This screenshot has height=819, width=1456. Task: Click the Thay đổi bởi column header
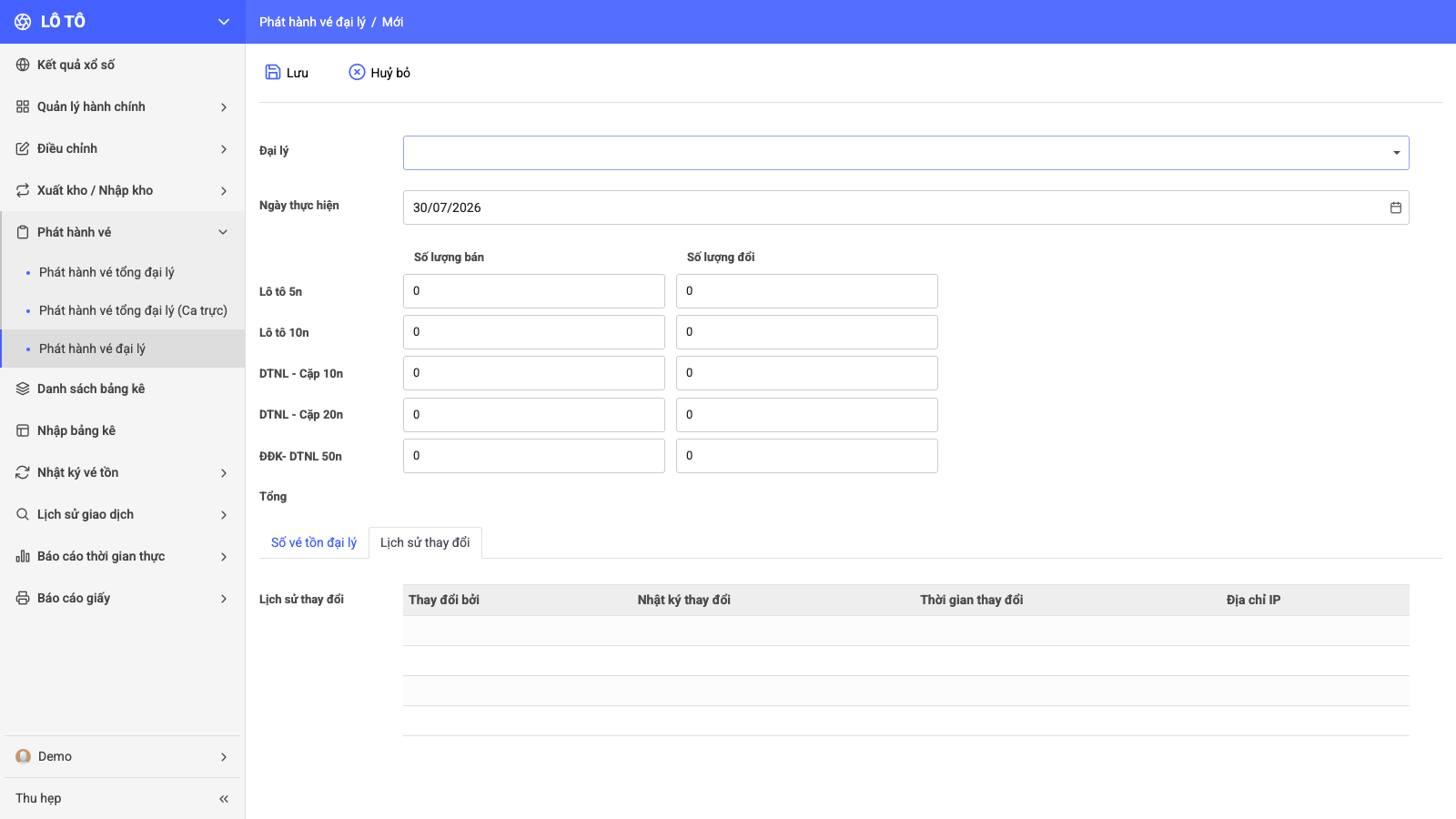444,600
